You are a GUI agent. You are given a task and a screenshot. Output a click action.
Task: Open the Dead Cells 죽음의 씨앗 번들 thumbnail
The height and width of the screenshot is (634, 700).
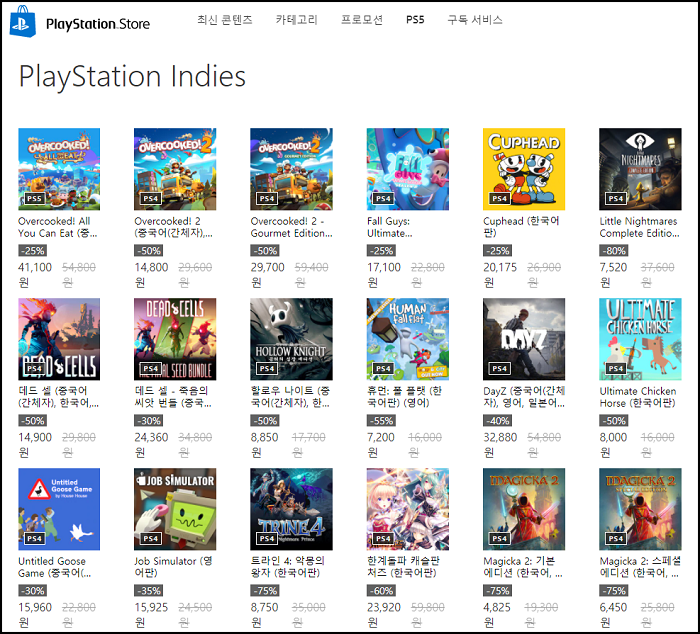(x=175, y=339)
